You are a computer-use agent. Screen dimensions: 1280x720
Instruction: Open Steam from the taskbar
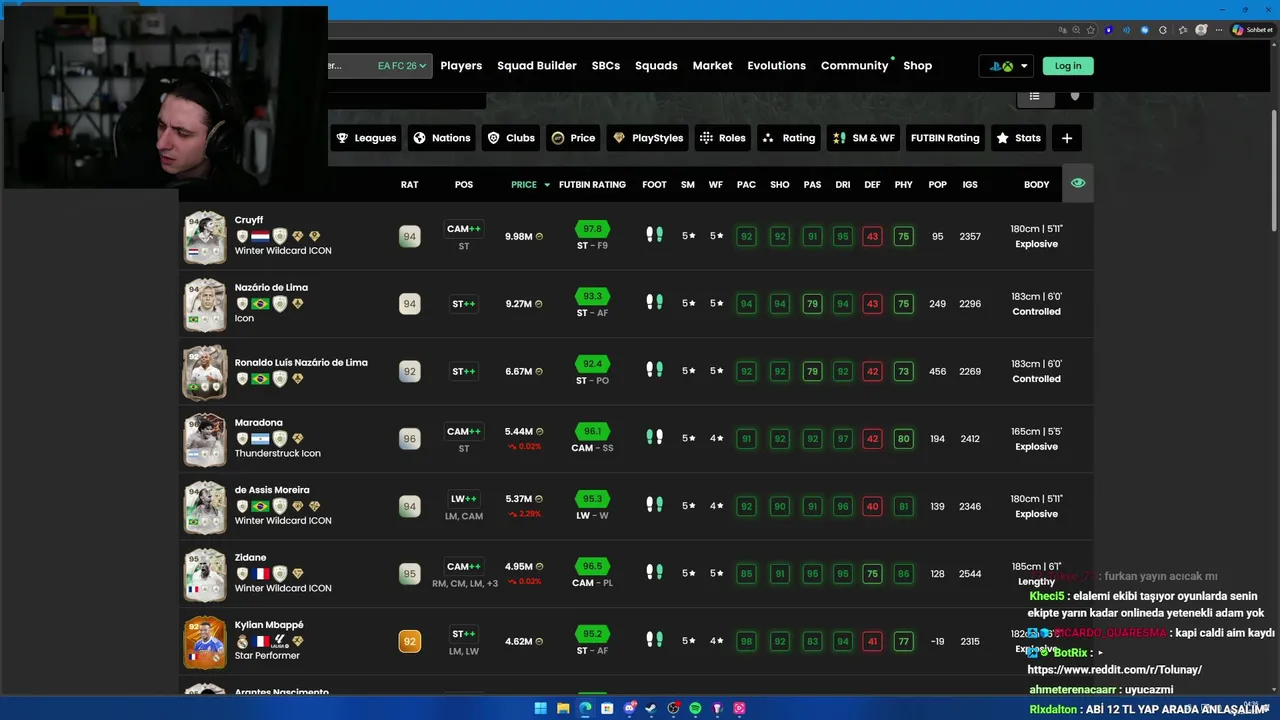click(x=651, y=708)
